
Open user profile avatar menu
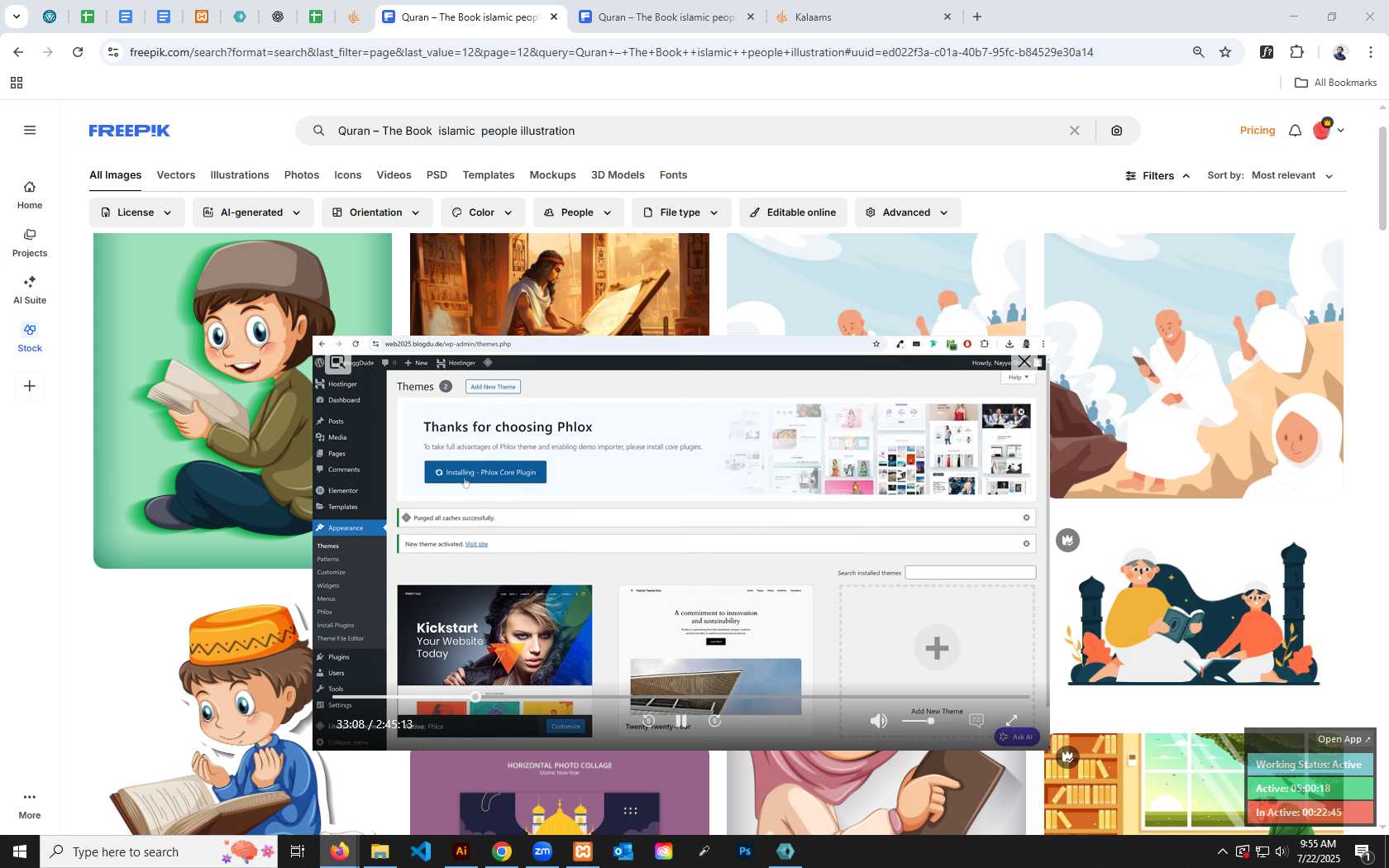point(1329,130)
